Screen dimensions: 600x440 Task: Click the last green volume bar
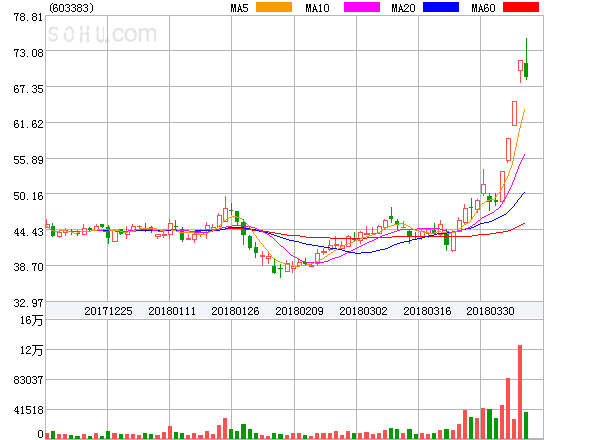526,425
